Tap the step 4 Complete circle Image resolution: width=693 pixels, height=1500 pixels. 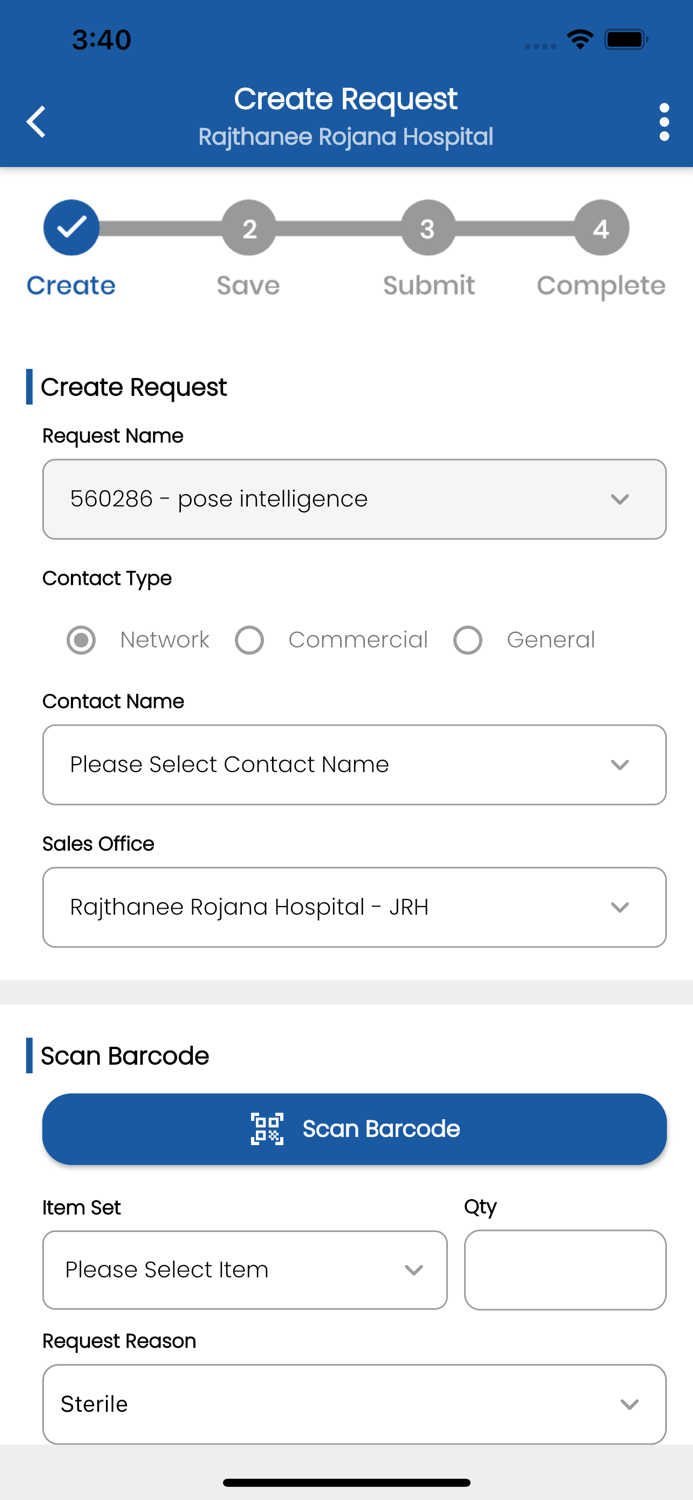pyautogui.click(x=601, y=229)
